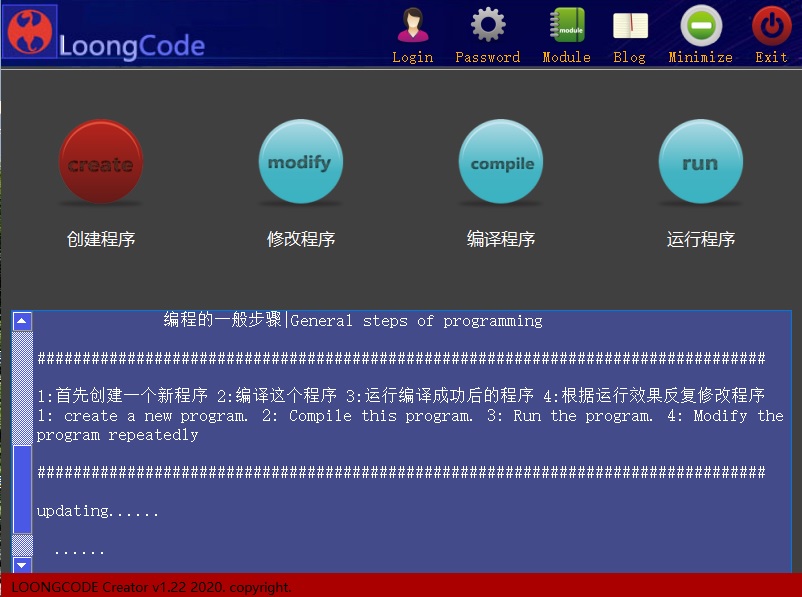Click the LoongCode dragon logo

coord(31,32)
